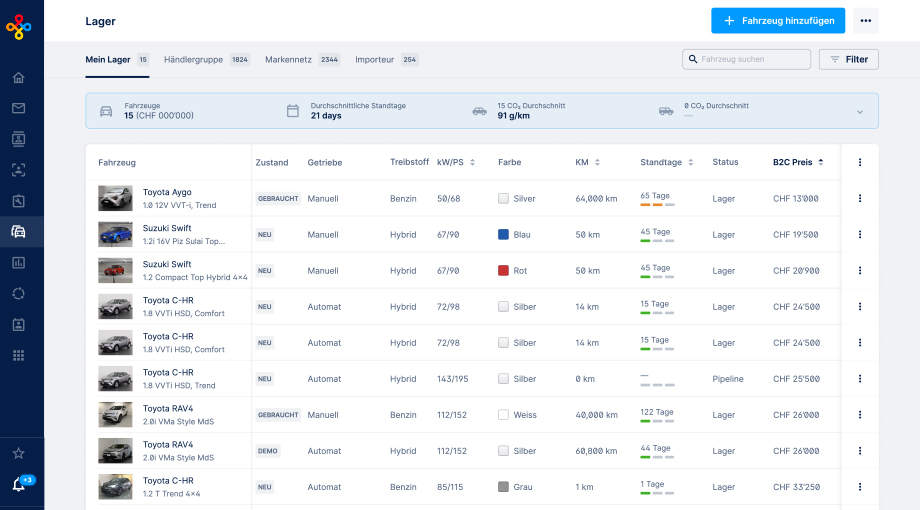
Task: Sort by KM column
Action: click(597, 163)
